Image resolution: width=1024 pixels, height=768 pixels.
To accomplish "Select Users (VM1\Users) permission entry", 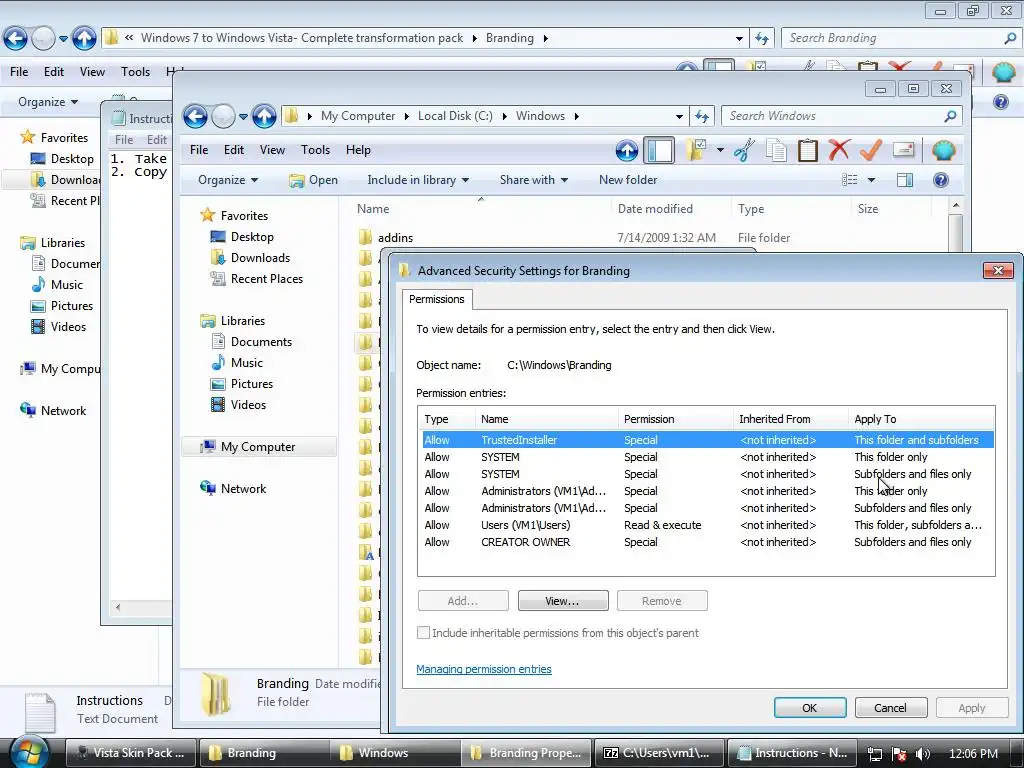I will 708,525.
